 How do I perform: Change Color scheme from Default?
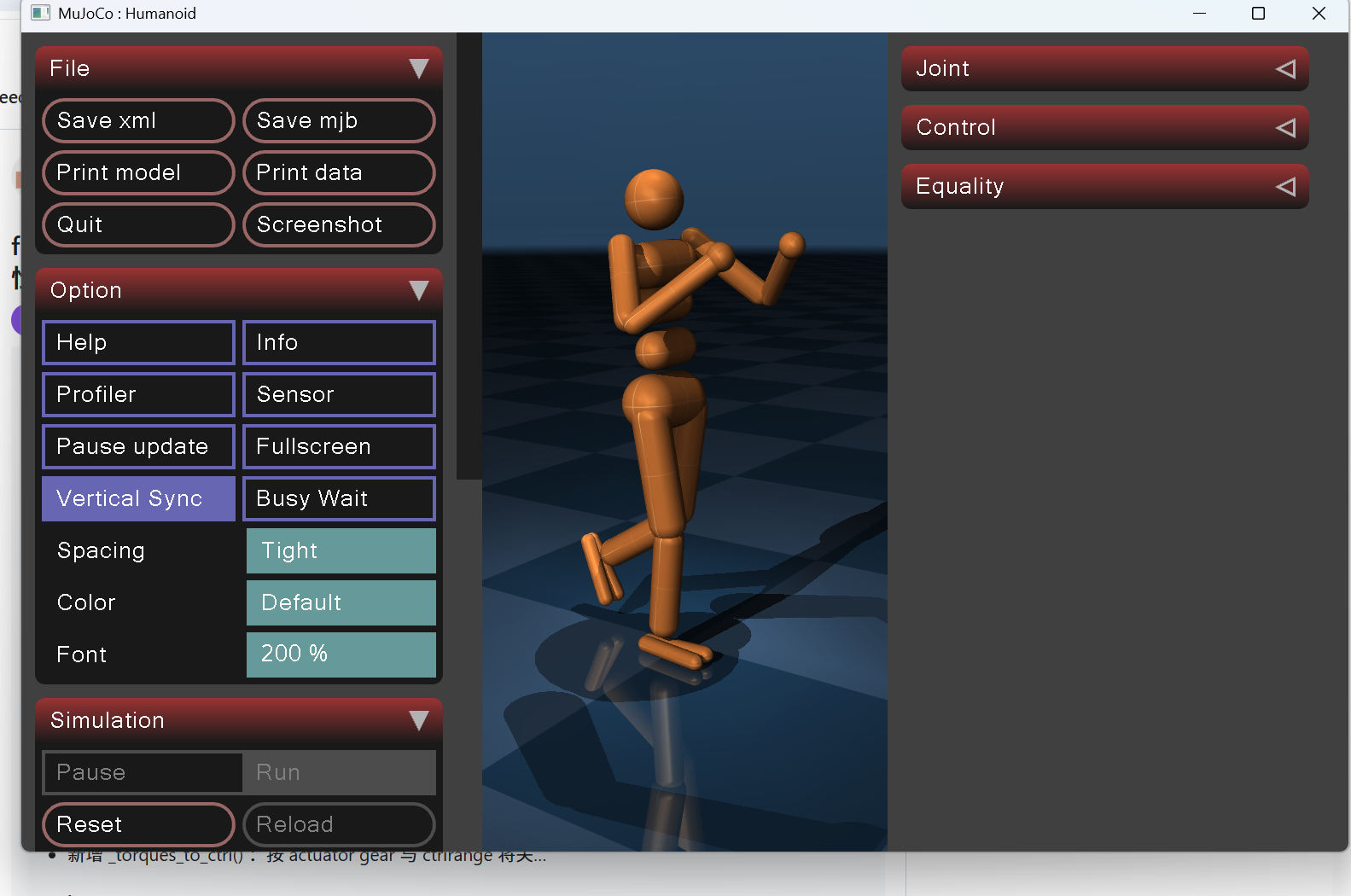pos(341,602)
